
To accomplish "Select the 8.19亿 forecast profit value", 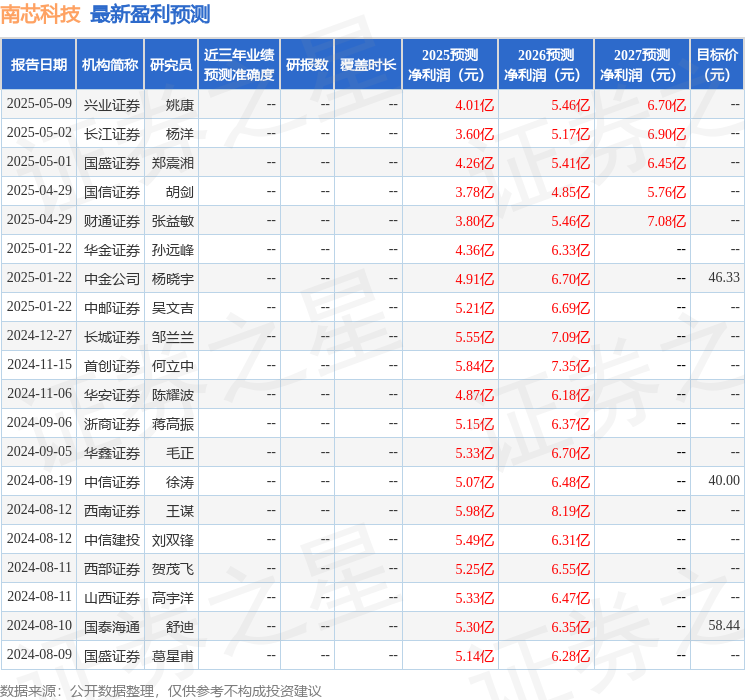I will [x=571, y=510].
